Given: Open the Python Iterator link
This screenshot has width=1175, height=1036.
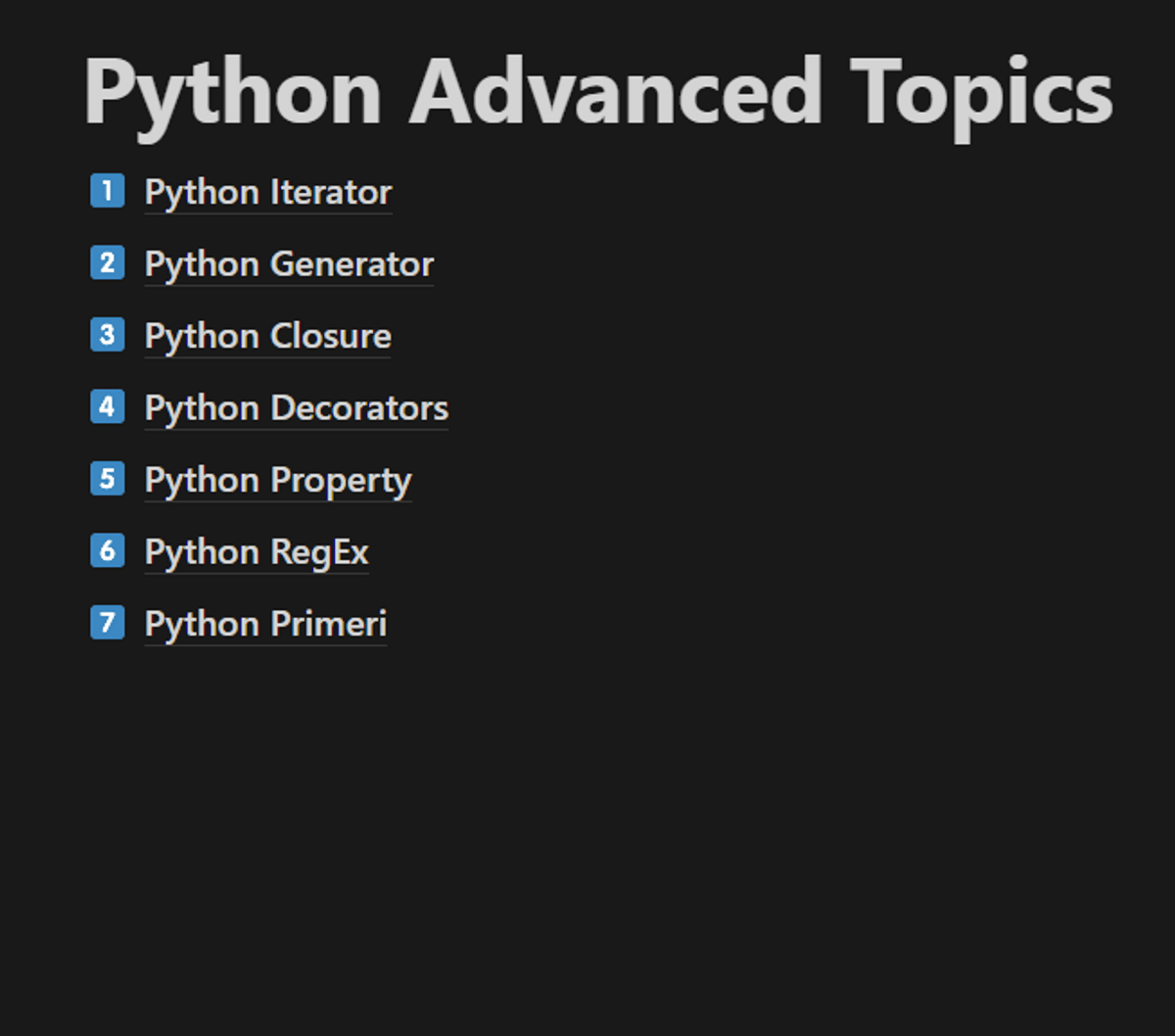Looking at the screenshot, I should 267,193.
